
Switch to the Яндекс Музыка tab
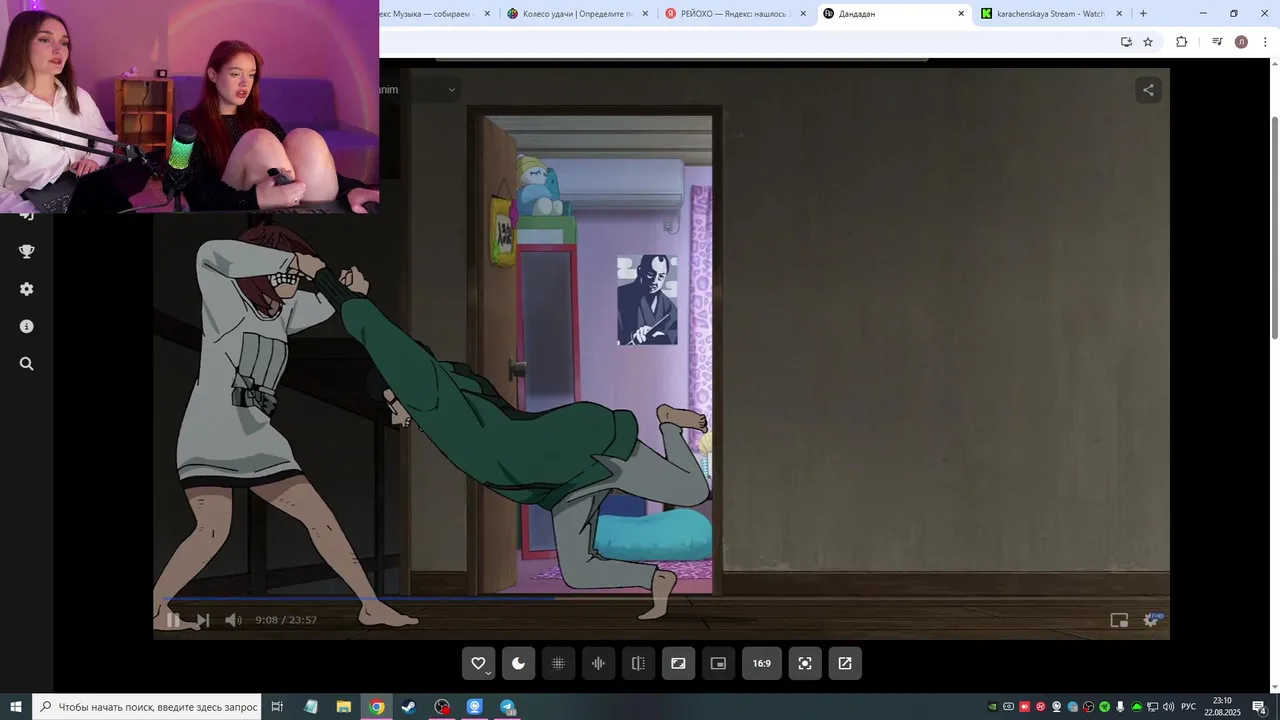coord(438,14)
